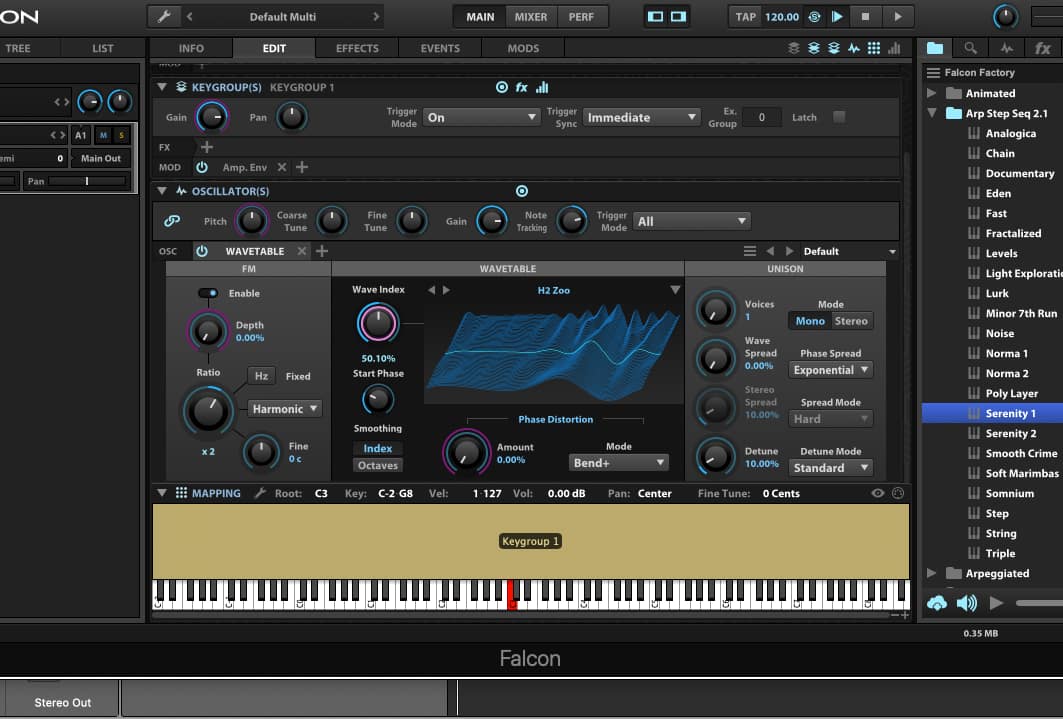Screen dimensions: 1063x719
Task: Collapse the Arp Step Seq 2.1 folder
Action: (x=931, y=113)
